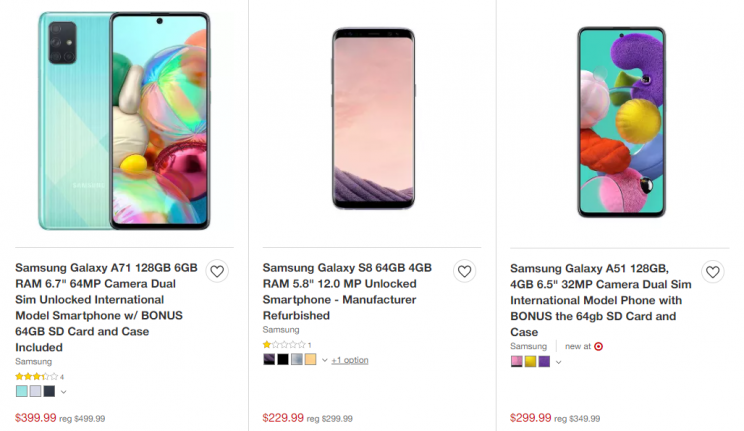The width and height of the screenshot is (744, 431).
Task: Open Samsung Galaxy S8 64GB product title
Action: coord(347,291)
